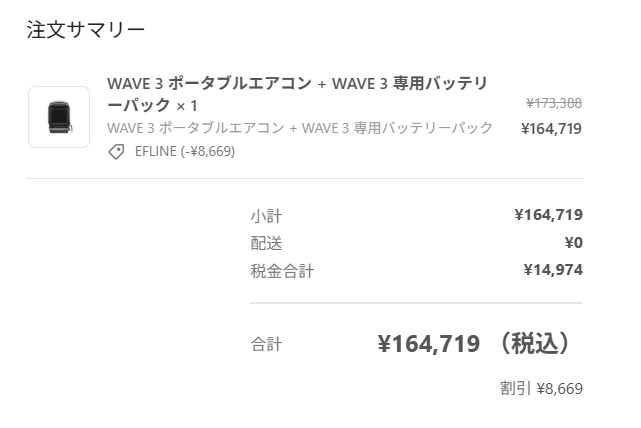
Task: Click the 割引 ¥8,669 discount line
Action: click(541, 388)
